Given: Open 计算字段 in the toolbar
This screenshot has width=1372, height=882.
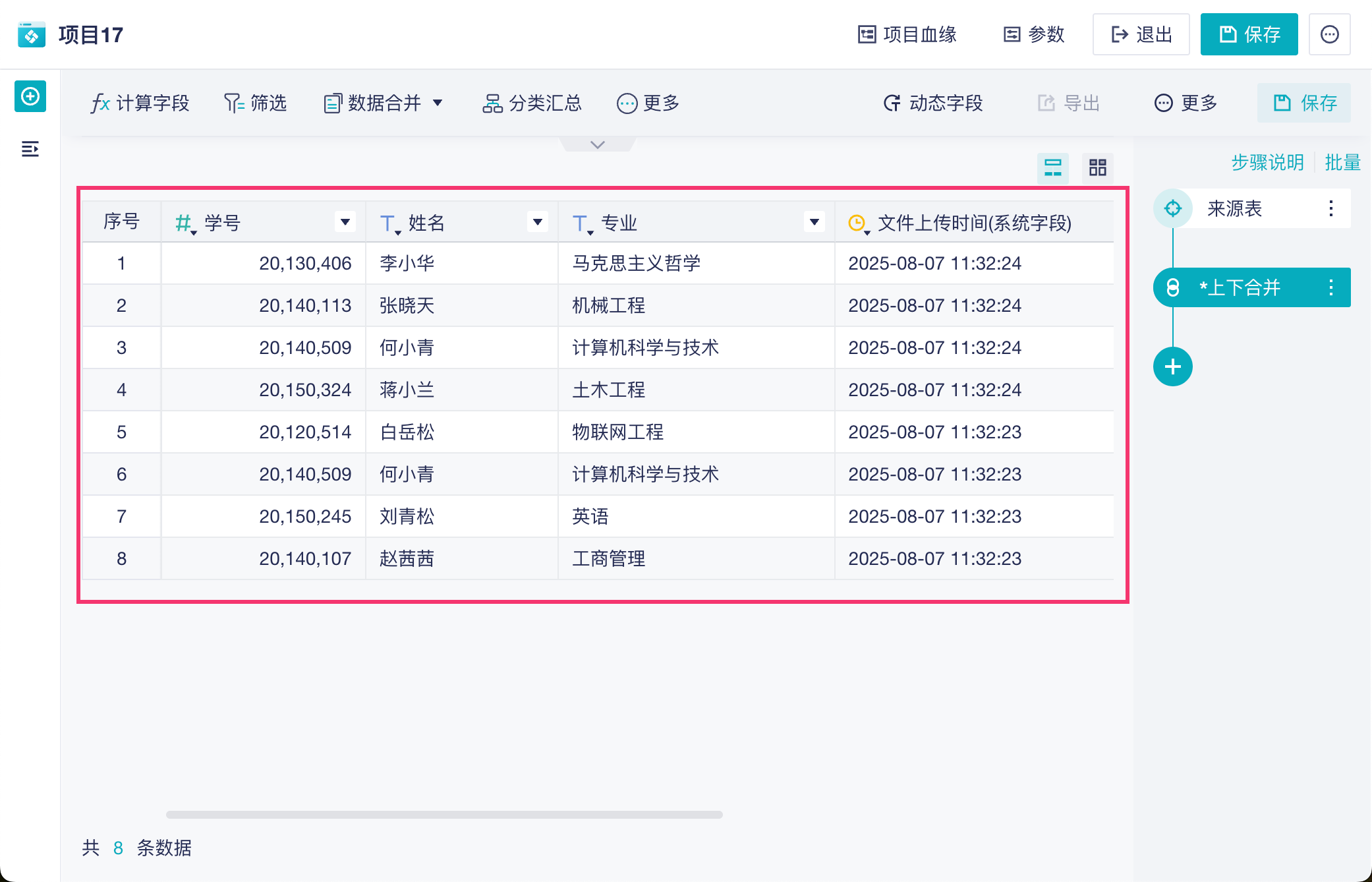Looking at the screenshot, I should click(140, 103).
